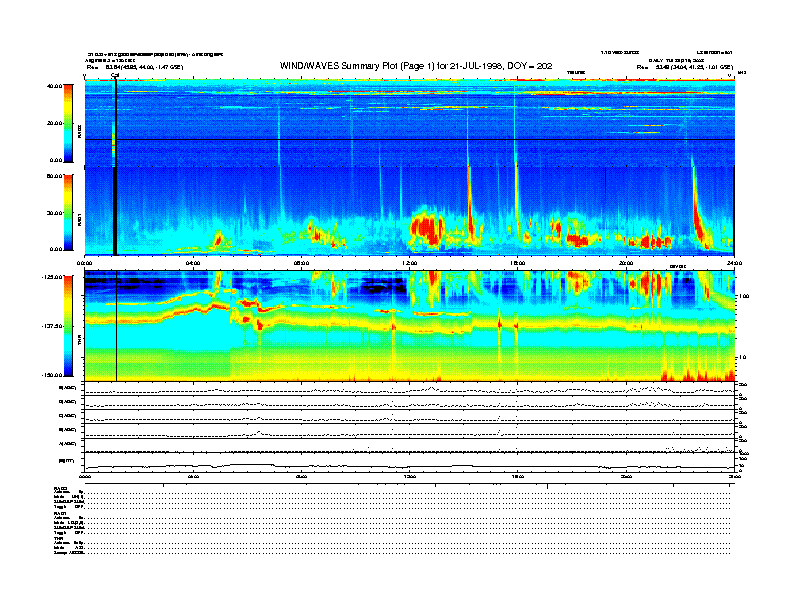
Task: Select the -125.00 label on TNR scale
Action: [52, 277]
